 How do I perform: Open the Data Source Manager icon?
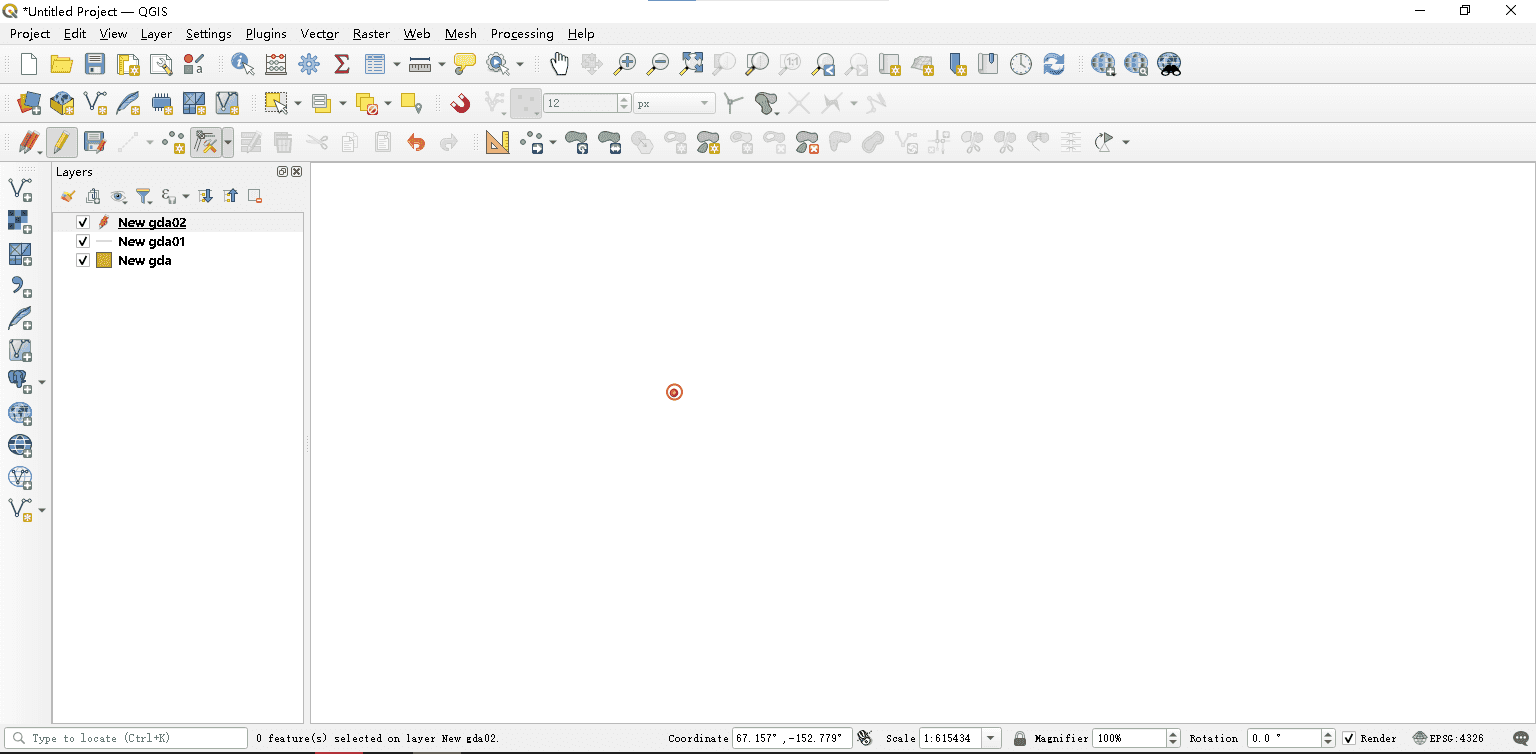29,102
